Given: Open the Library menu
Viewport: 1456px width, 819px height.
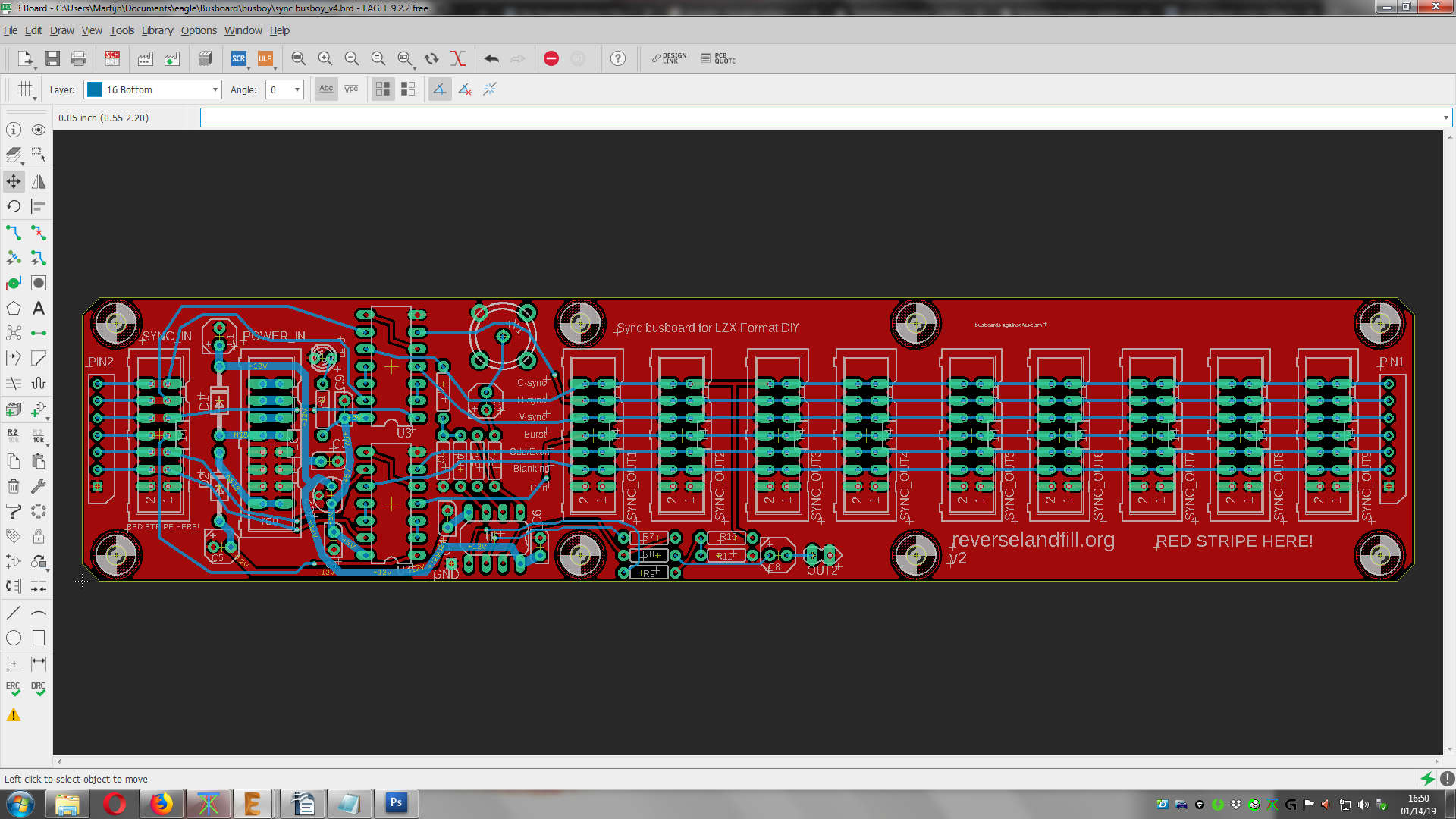Looking at the screenshot, I should pyautogui.click(x=157, y=30).
